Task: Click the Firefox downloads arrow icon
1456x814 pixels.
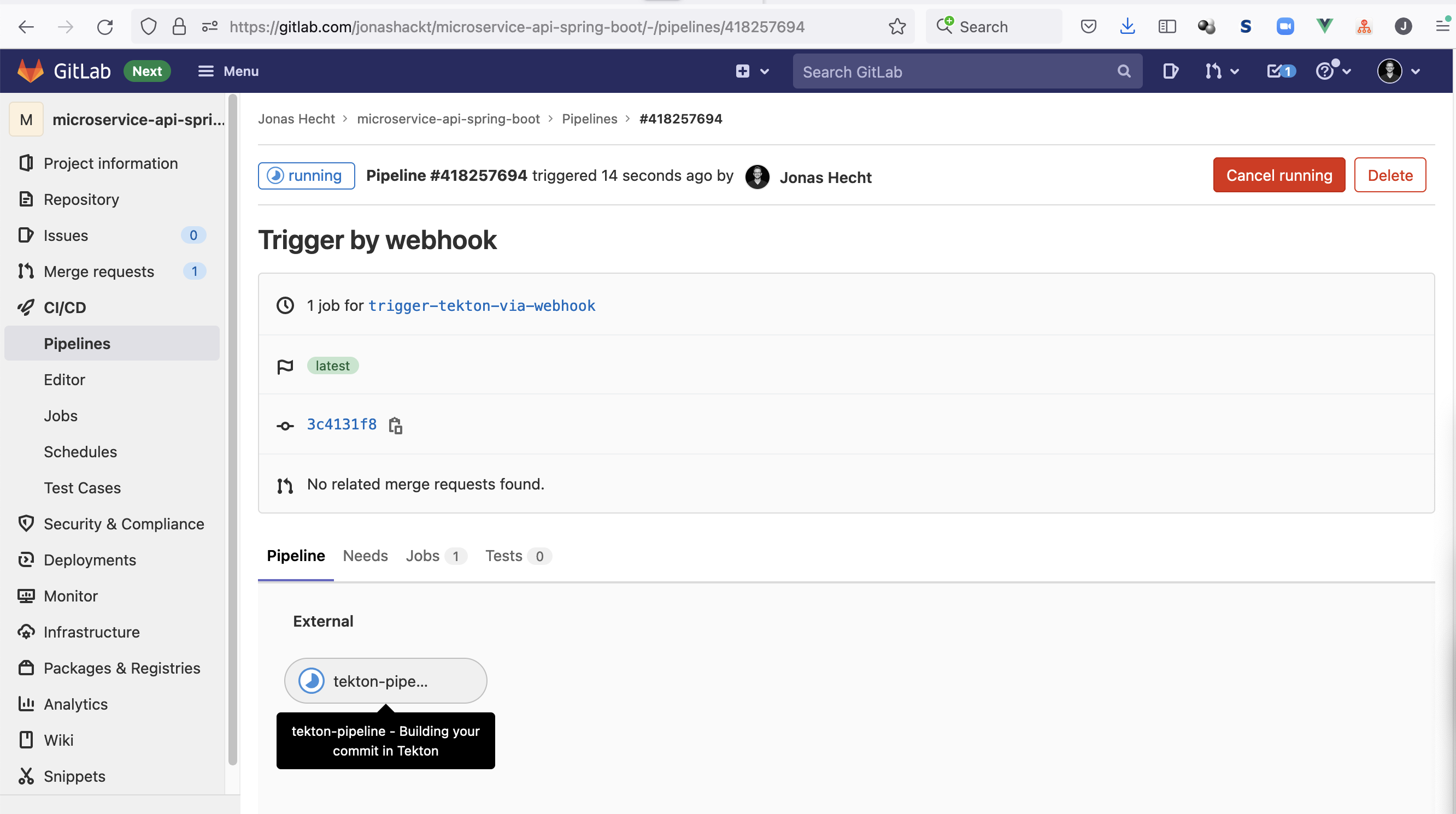Action: point(1127,27)
